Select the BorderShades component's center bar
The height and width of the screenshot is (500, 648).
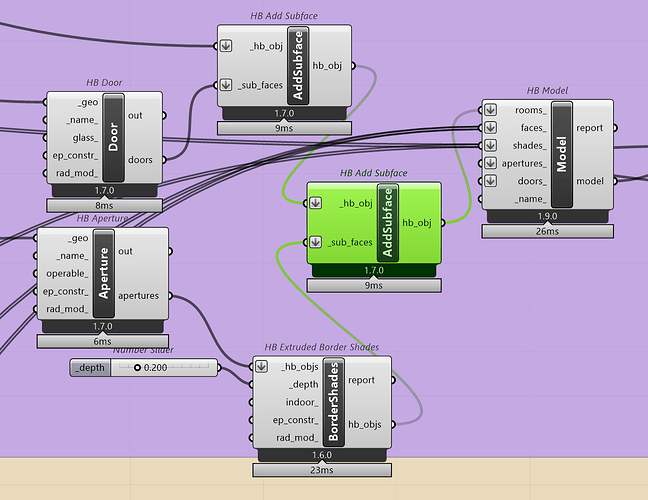333,402
